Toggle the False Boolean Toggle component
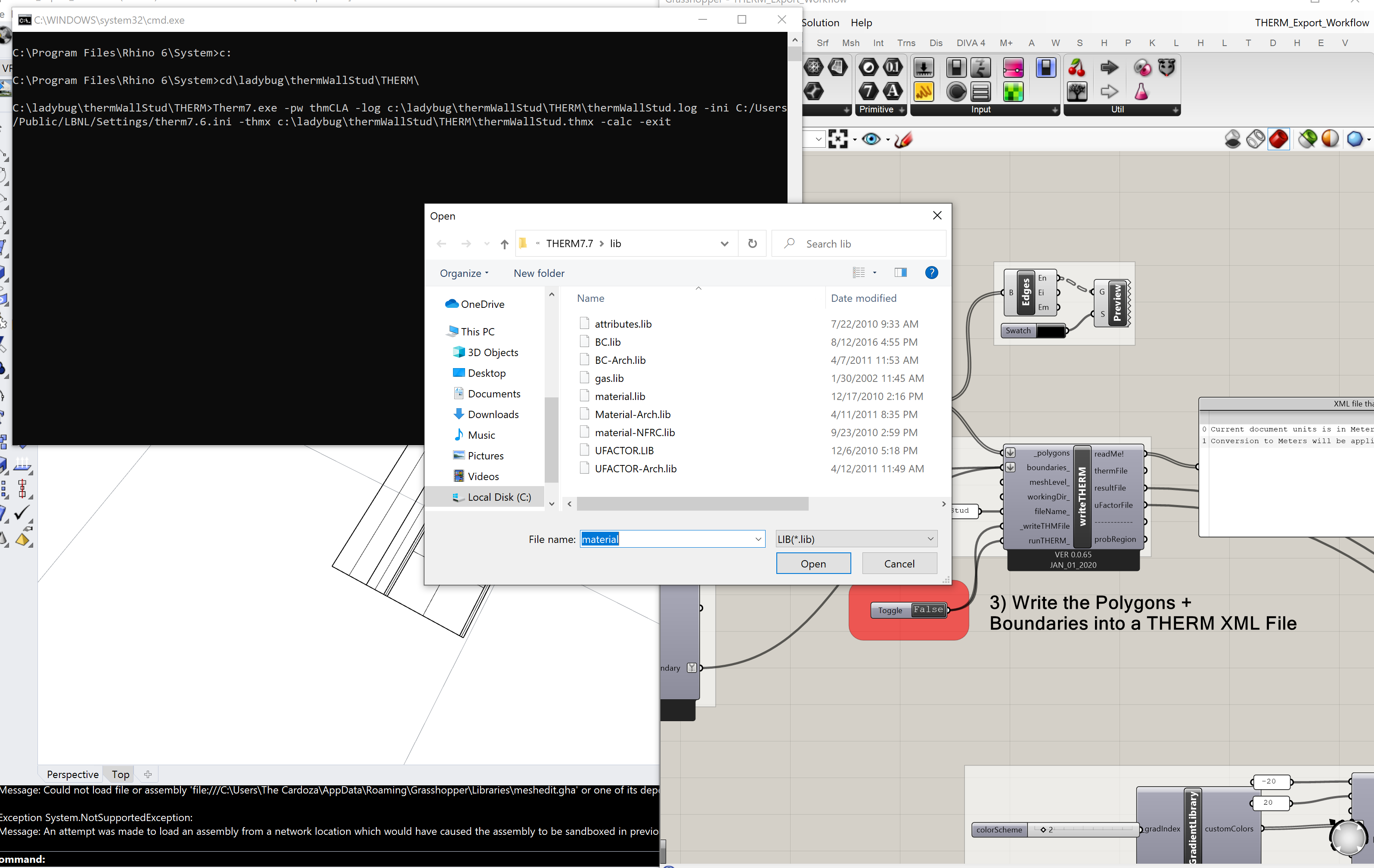Screen dimensions: 1374x868 point(928,610)
